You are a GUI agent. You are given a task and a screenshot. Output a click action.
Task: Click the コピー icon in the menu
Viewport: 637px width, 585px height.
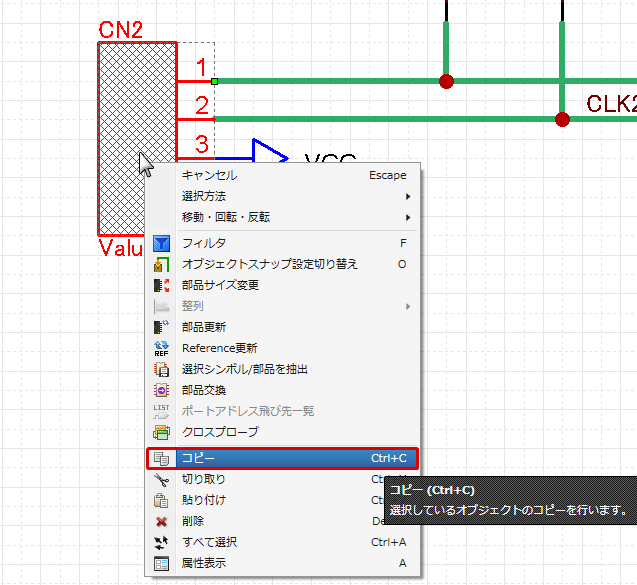tap(161, 458)
